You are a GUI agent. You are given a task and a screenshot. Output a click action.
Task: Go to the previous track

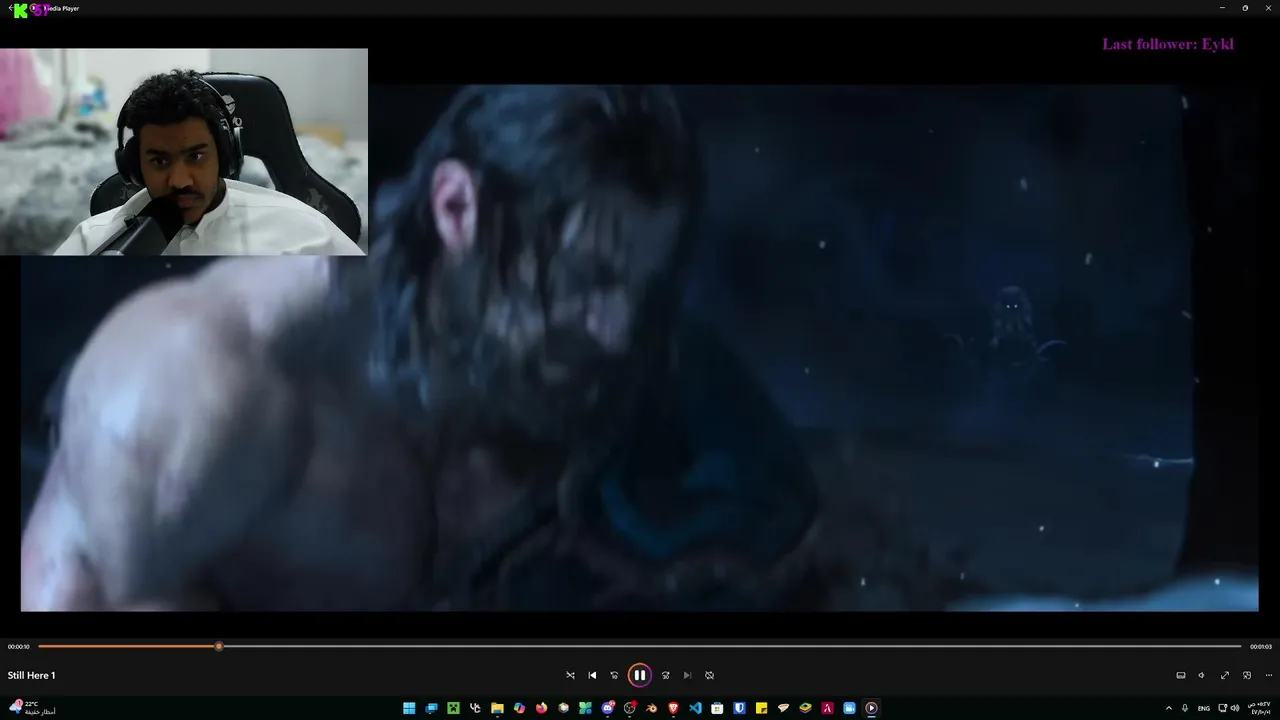click(592, 675)
